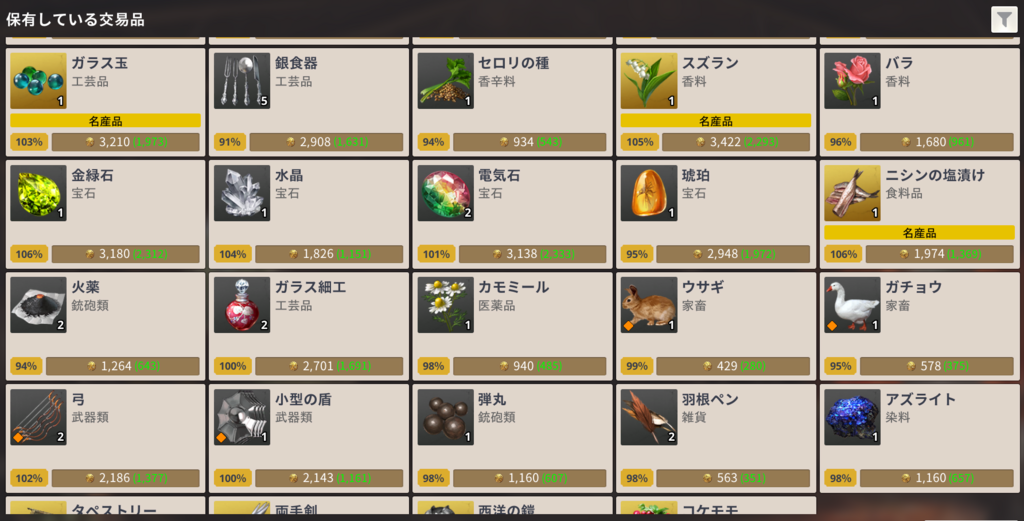
Task: Tap the 名産品 banner under ニシンの塩漬け
Action: point(920,232)
